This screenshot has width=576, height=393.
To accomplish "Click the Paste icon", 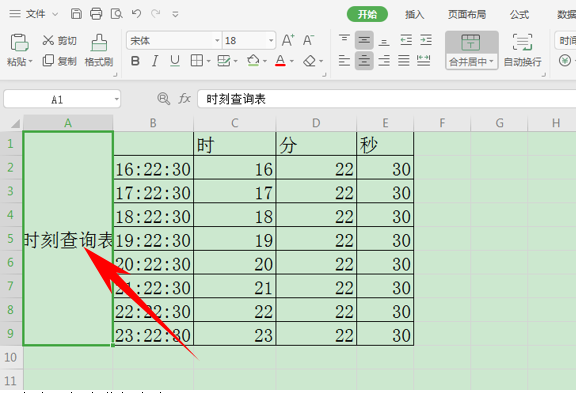I will pos(19,42).
